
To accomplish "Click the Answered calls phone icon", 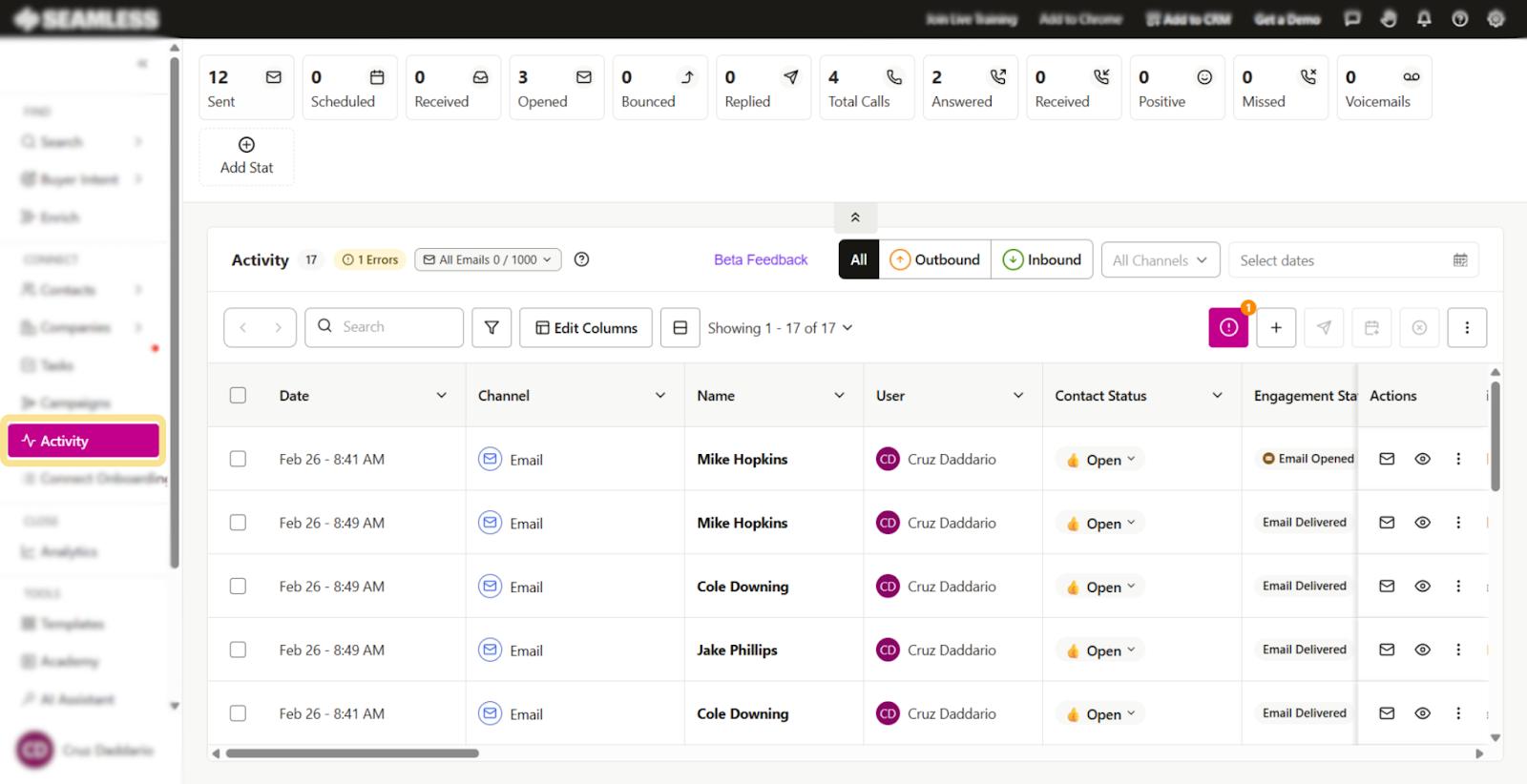I will (x=998, y=77).
